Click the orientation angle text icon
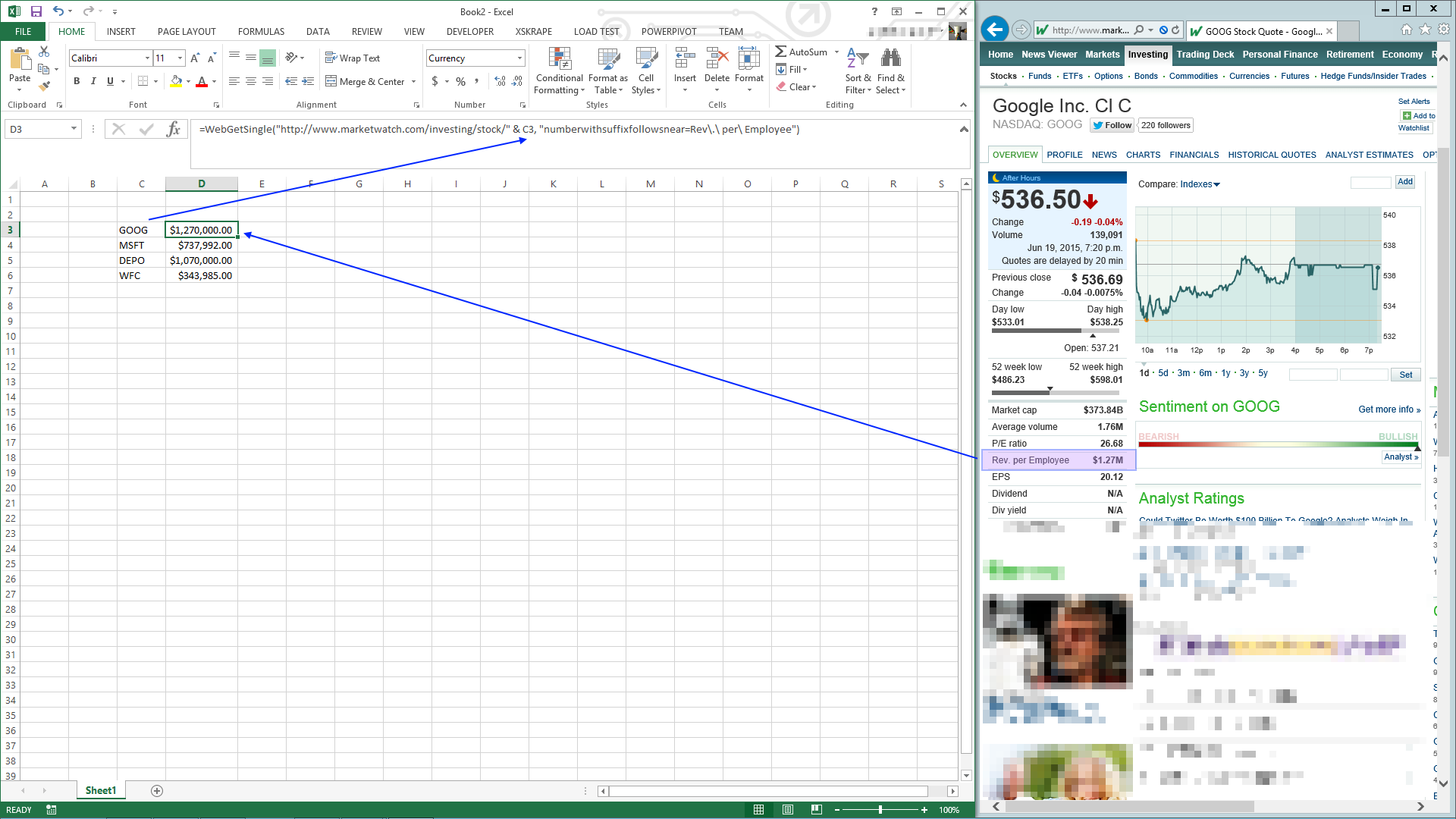1456x819 pixels. (291, 58)
